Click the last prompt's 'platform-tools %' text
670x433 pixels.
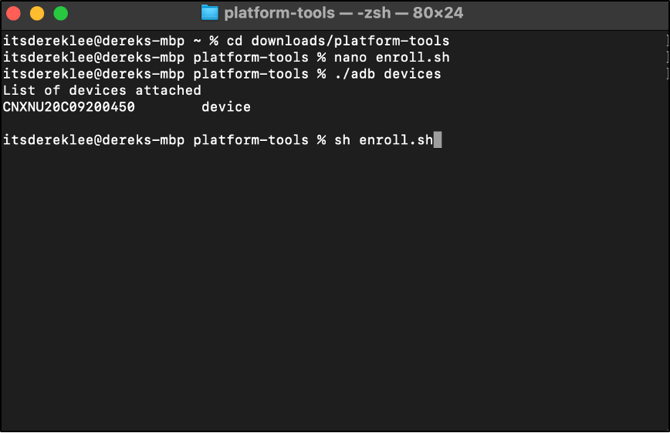tap(260, 140)
